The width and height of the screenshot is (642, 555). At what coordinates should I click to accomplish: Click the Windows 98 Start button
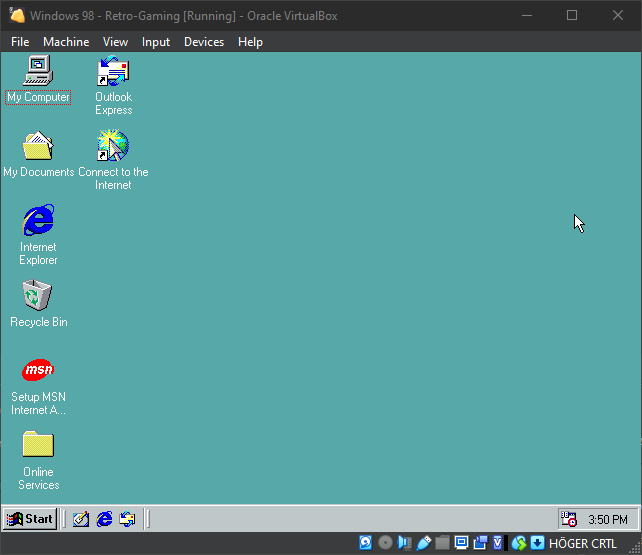click(x=30, y=519)
